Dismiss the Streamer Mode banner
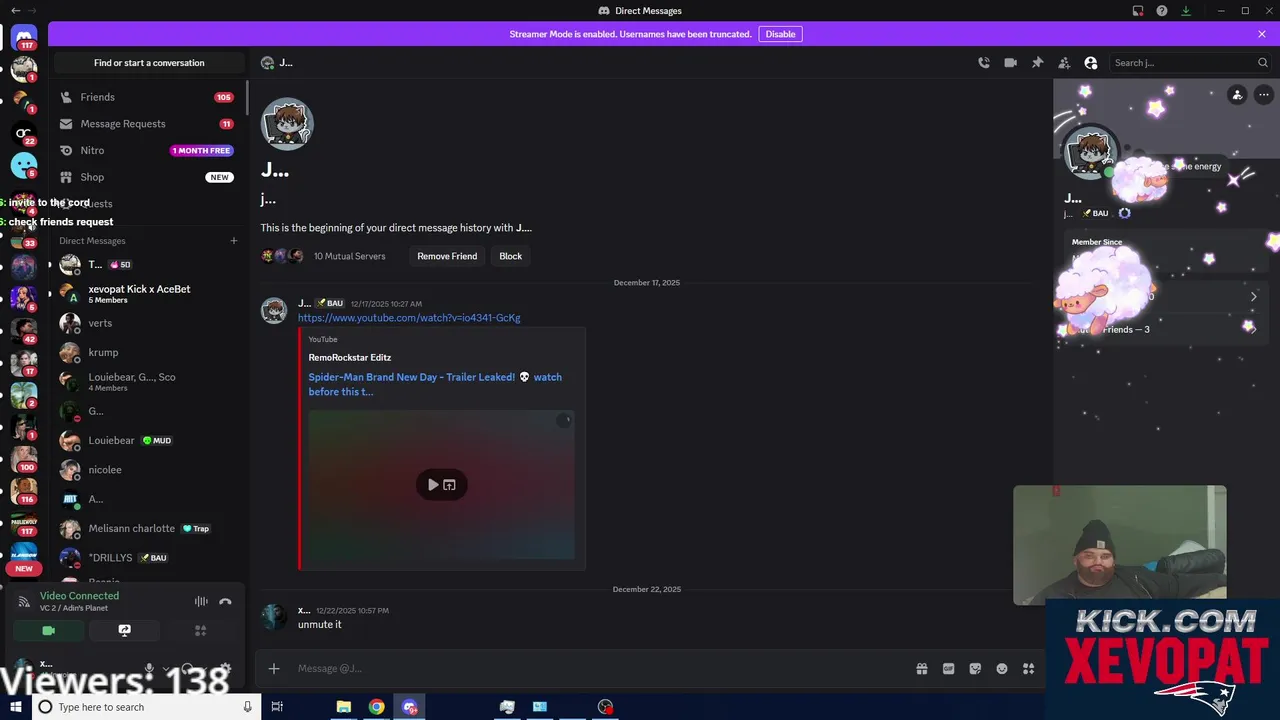This screenshot has height=720, width=1280. tap(1262, 34)
